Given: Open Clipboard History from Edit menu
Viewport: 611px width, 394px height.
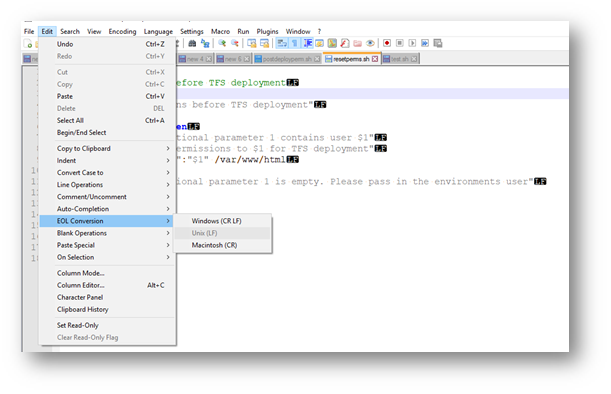Looking at the screenshot, I should pos(107,309).
